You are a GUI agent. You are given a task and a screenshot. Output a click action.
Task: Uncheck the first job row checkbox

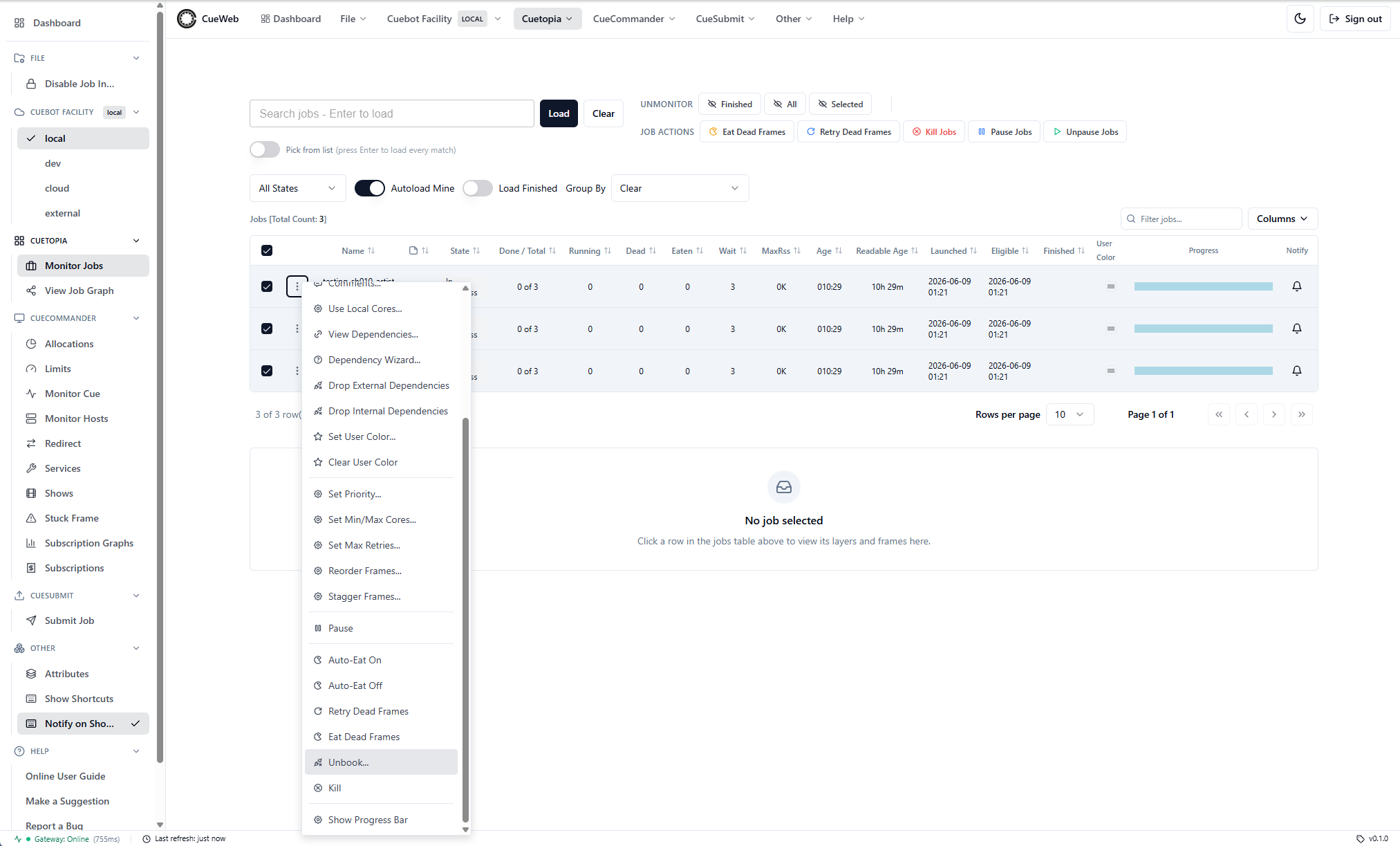click(267, 286)
